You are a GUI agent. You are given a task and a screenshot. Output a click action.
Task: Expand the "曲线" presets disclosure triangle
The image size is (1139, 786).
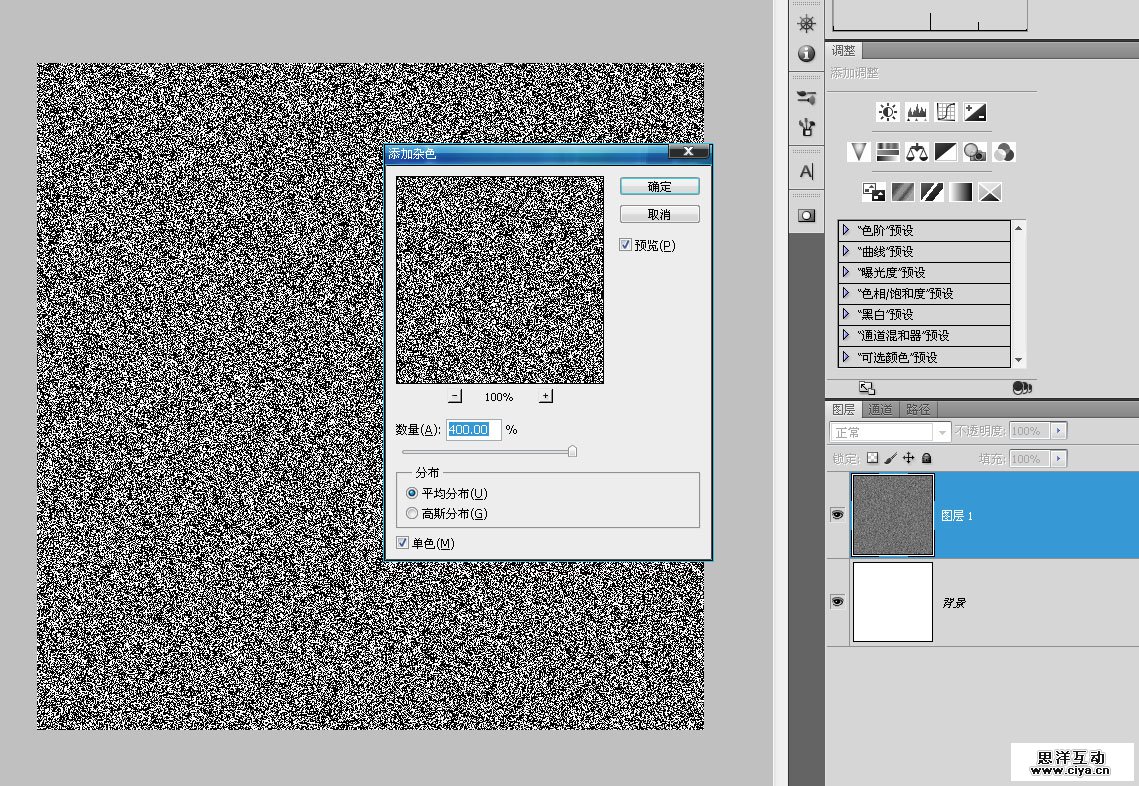click(x=846, y=251)
